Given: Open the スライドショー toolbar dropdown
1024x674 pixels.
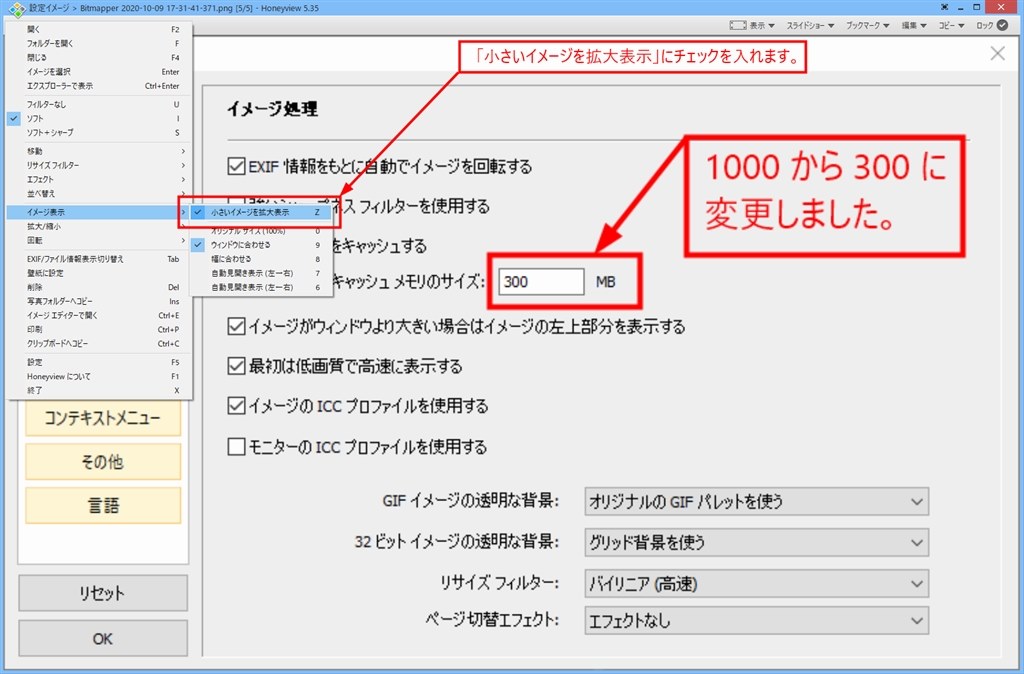Looking at the screenshot, I should 810,25.
